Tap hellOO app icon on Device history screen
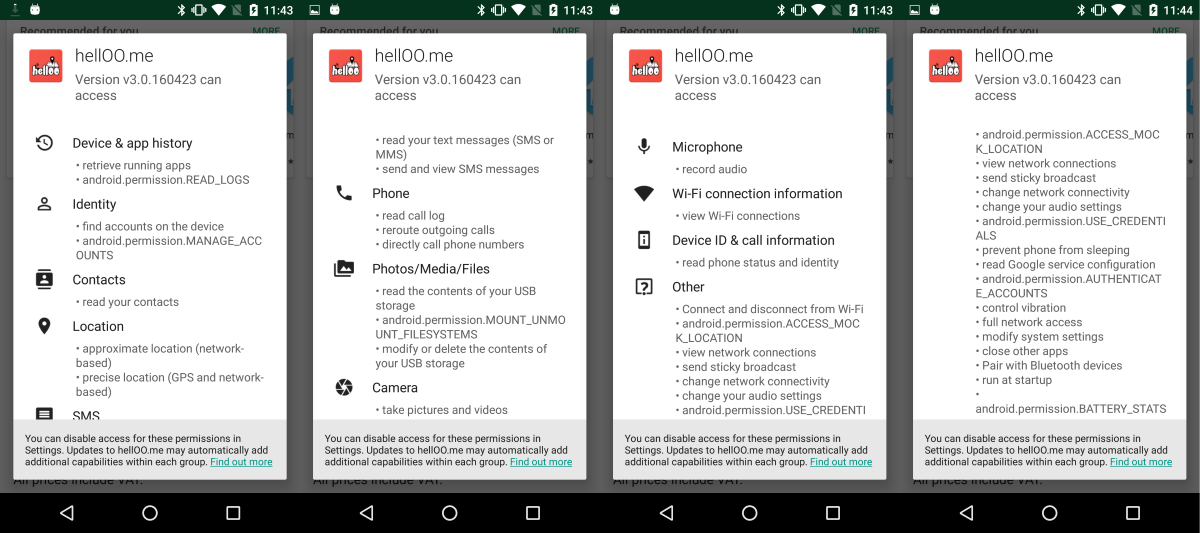 46,66
